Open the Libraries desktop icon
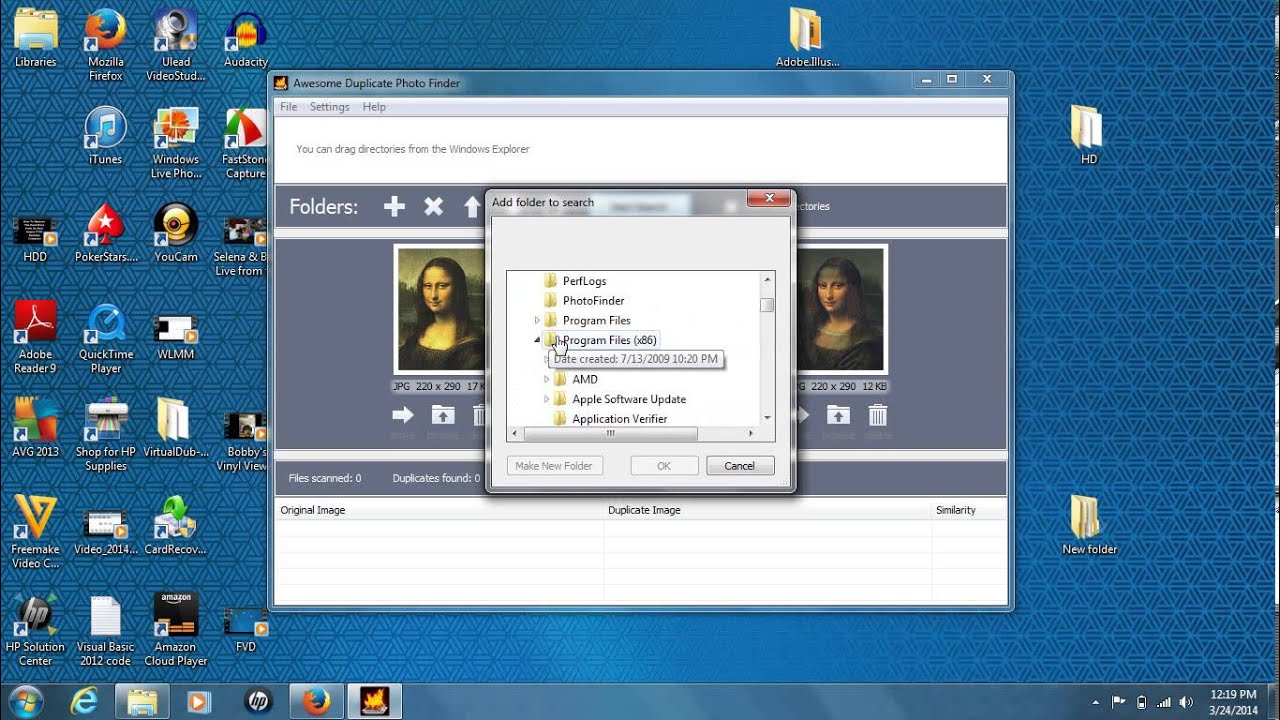This screenshot has height=720, width=1280. tap(36, 38)
